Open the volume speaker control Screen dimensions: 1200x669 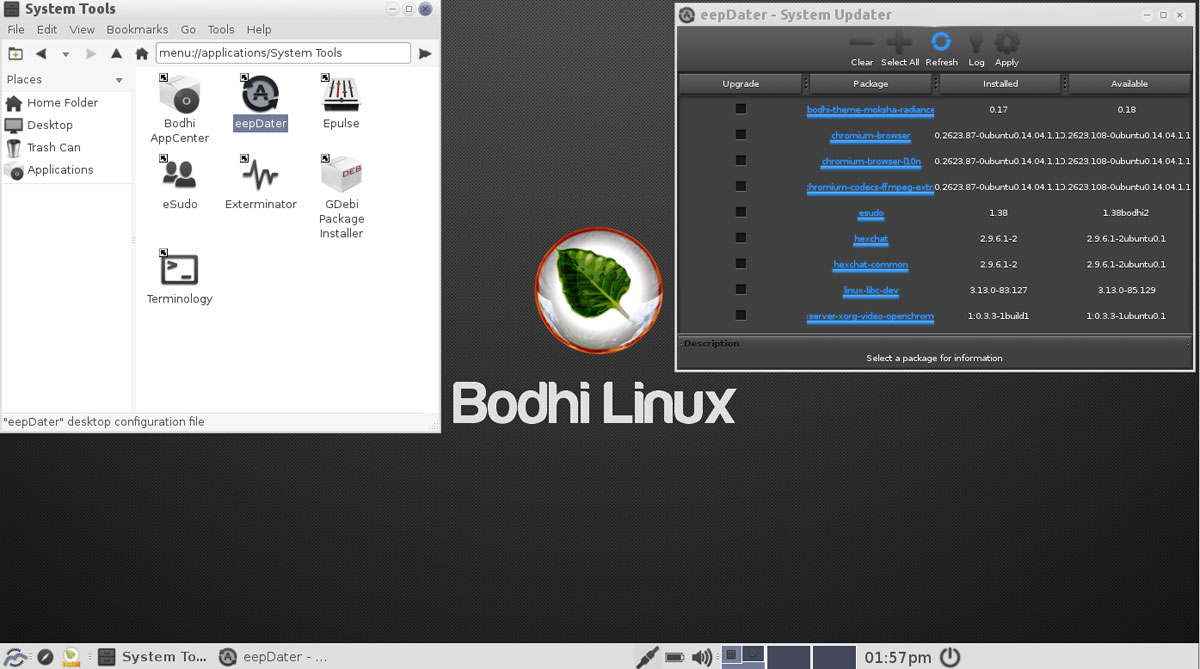tap(702, 657)
